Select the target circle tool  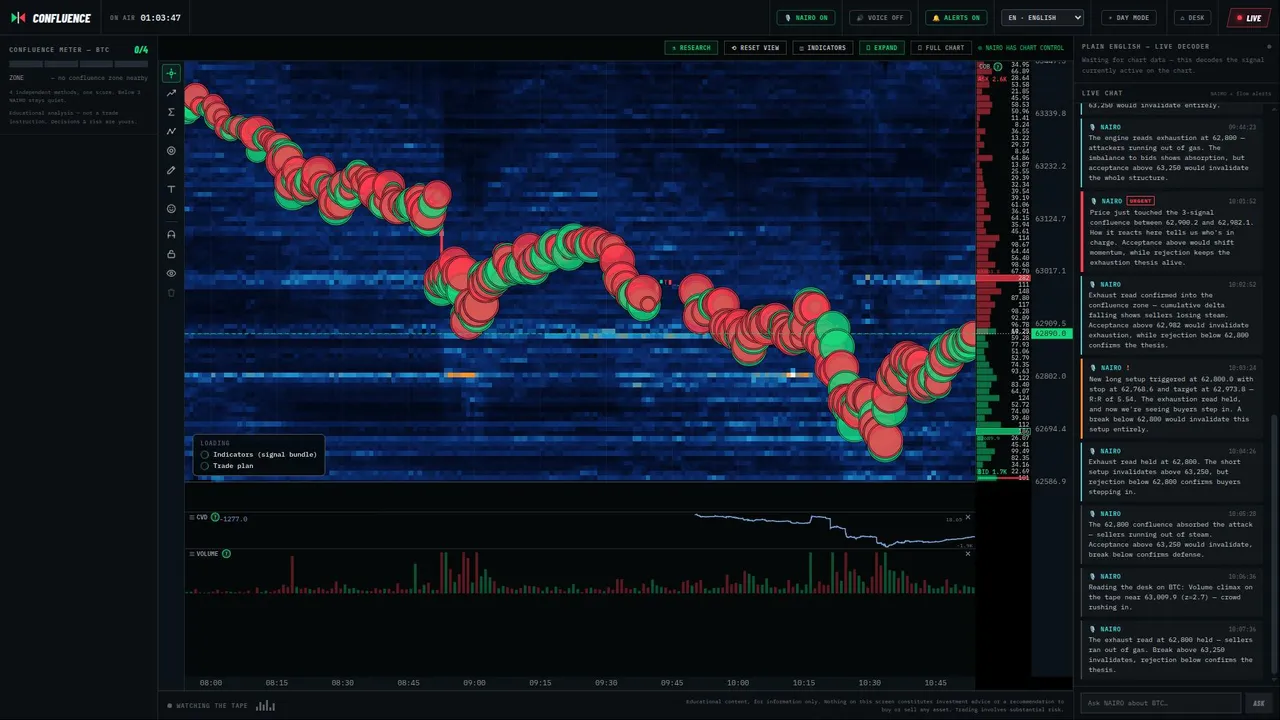tap(171, 151)
